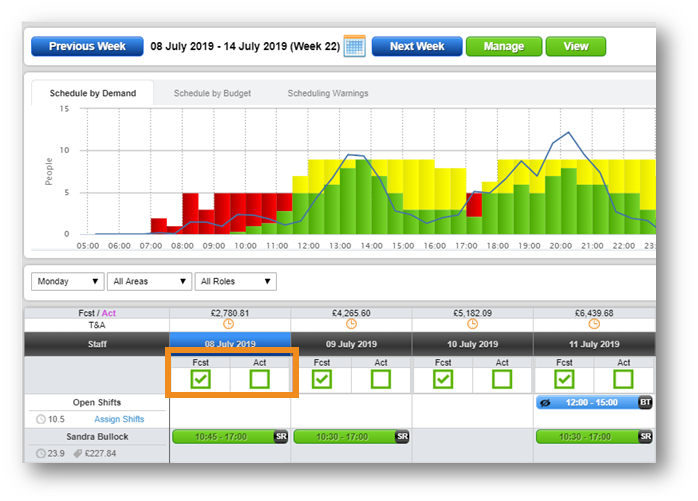Switch to Schedule by Budget tab

click(x=212, y=94)
